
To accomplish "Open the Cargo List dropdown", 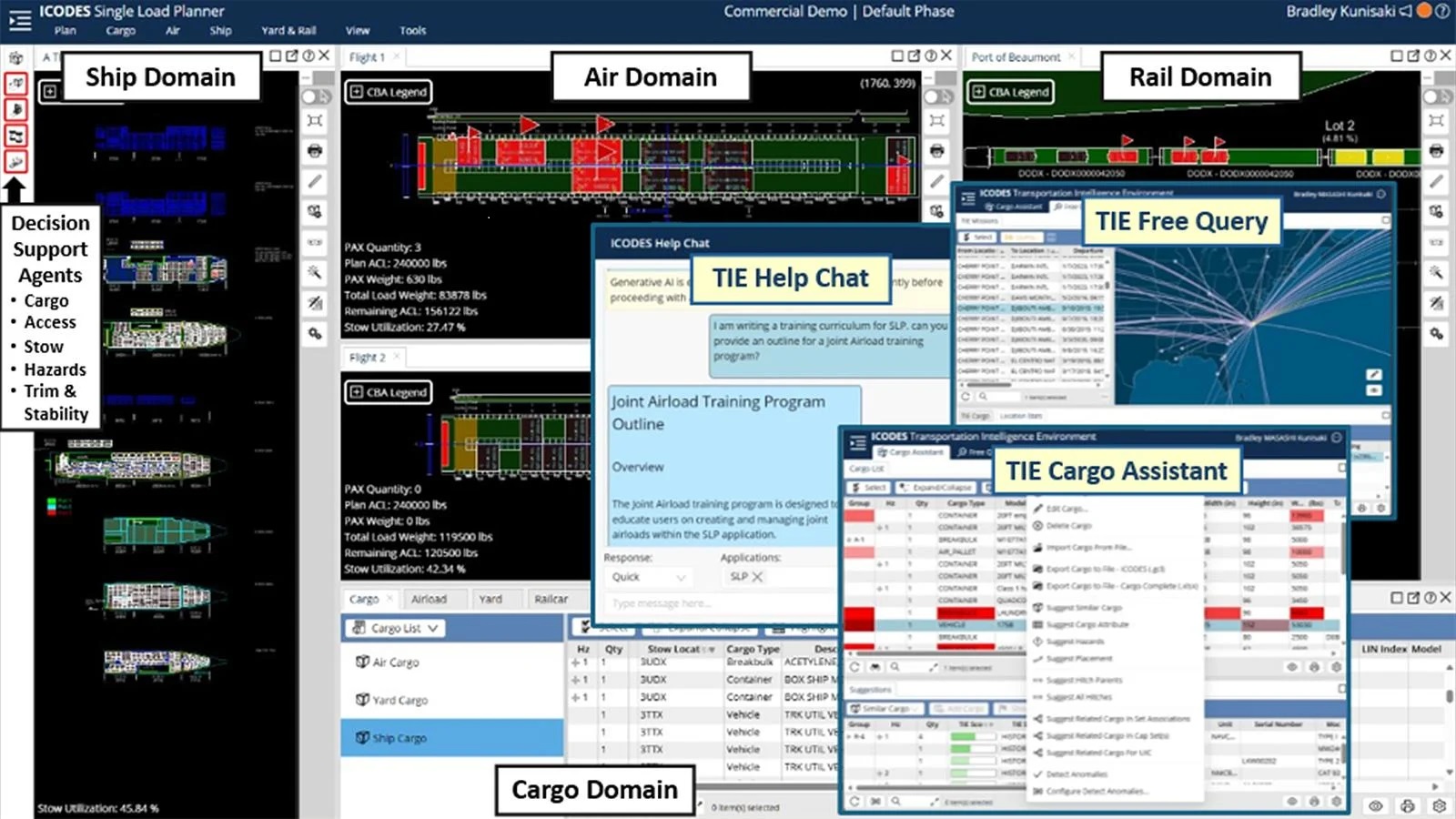I will [395, 628].
